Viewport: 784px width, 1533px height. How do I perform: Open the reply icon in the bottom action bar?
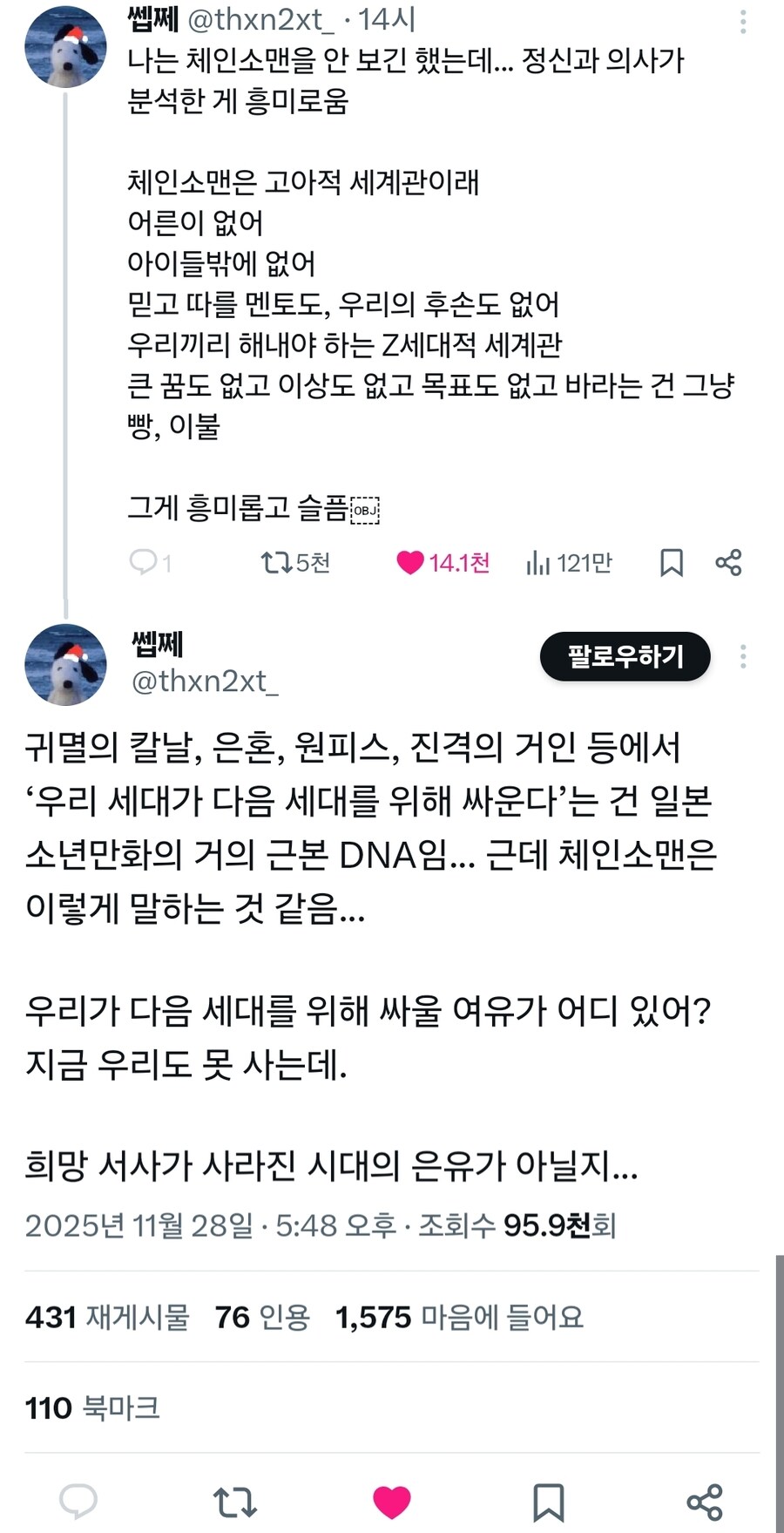point(79,1502)
